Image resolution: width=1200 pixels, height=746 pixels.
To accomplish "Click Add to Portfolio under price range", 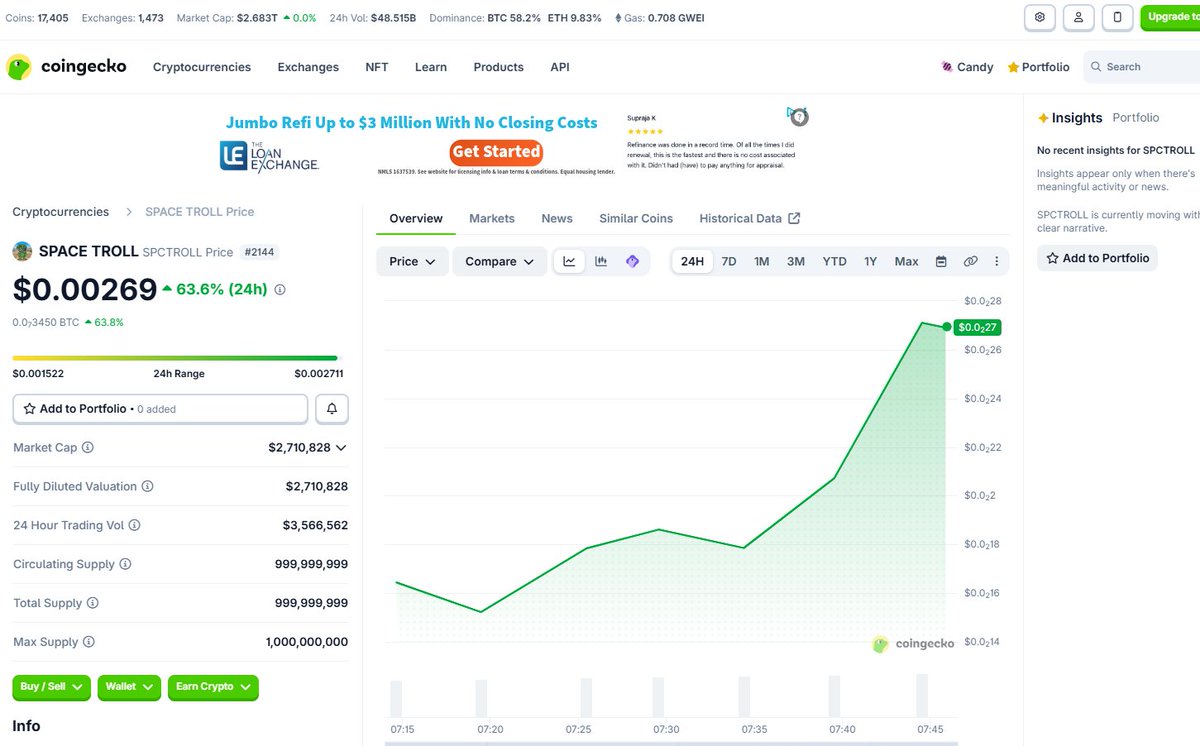I will (160, 409).
